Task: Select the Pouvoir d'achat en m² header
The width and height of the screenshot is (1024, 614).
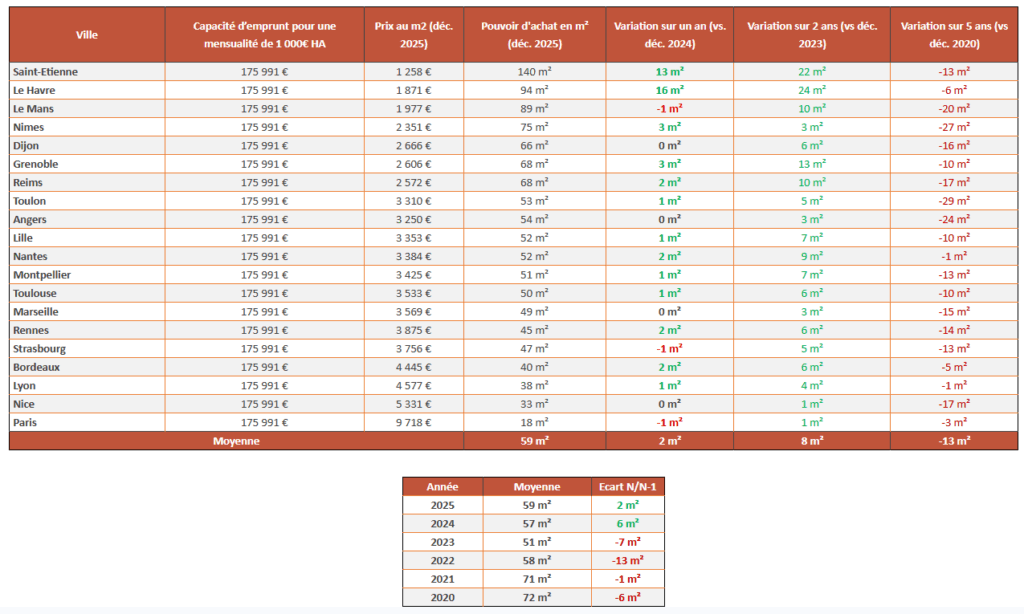Action: [535, 35]
